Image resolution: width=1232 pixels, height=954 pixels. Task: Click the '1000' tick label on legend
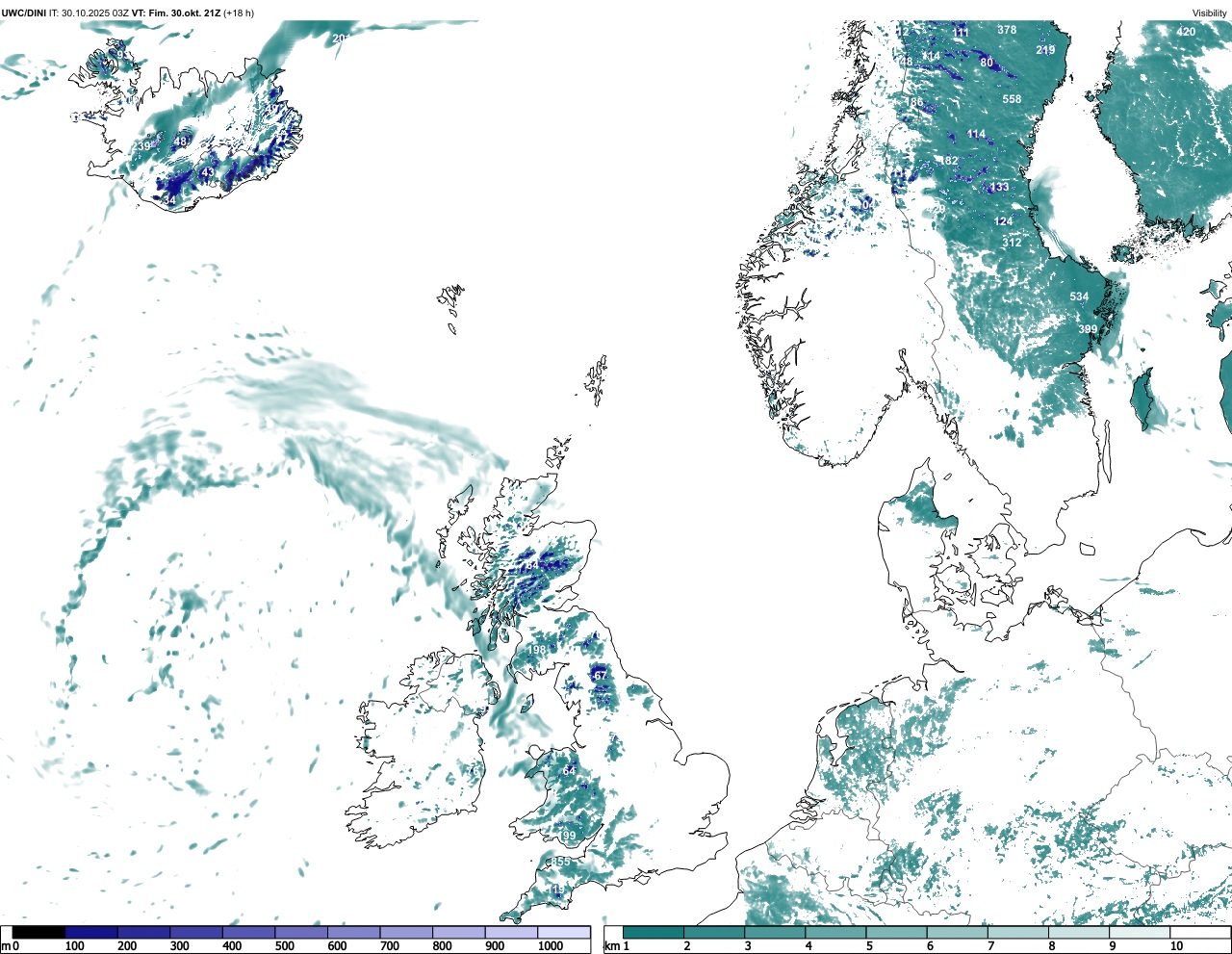click(551, 946)
